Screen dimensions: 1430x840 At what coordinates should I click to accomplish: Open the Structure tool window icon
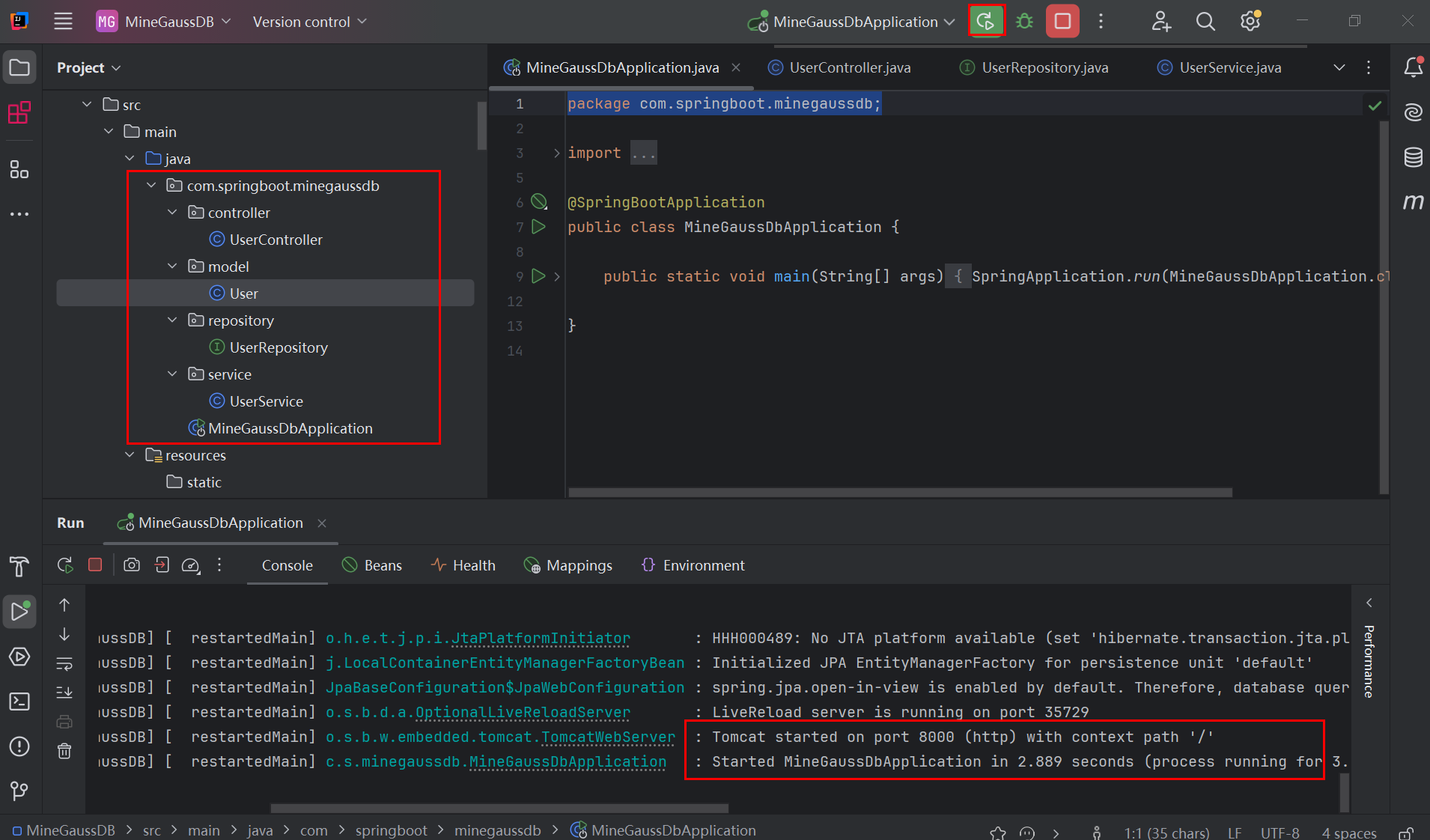(19, 169)
